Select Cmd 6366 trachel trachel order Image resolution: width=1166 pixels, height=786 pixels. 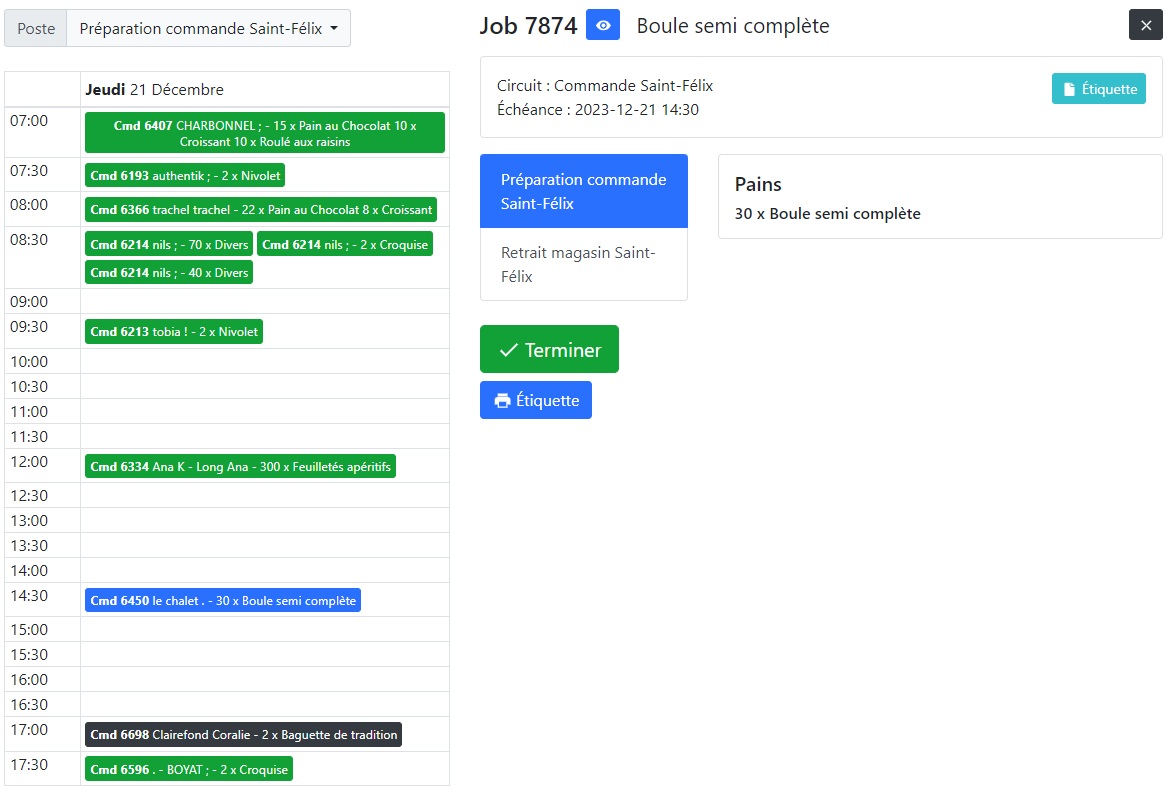pyautogui.click(x=261, y=210)
